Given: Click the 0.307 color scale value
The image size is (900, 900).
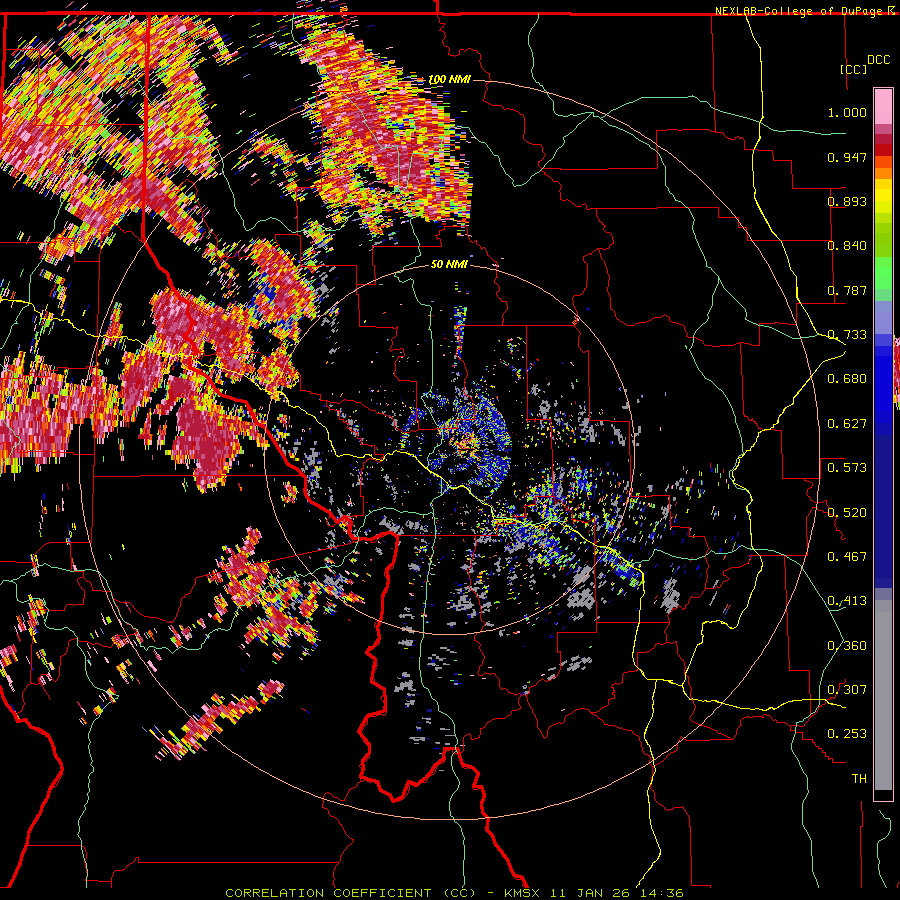Looking at the screenshot, I should pos(847,690).
